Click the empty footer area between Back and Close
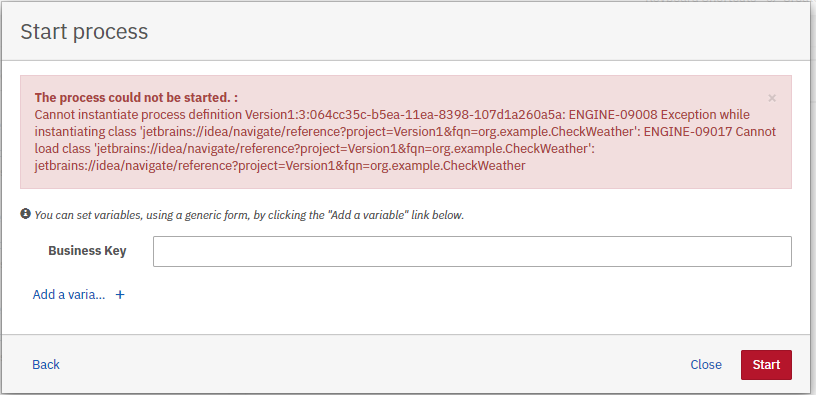This screenshot has height=395, width=816. pos(375,364)
